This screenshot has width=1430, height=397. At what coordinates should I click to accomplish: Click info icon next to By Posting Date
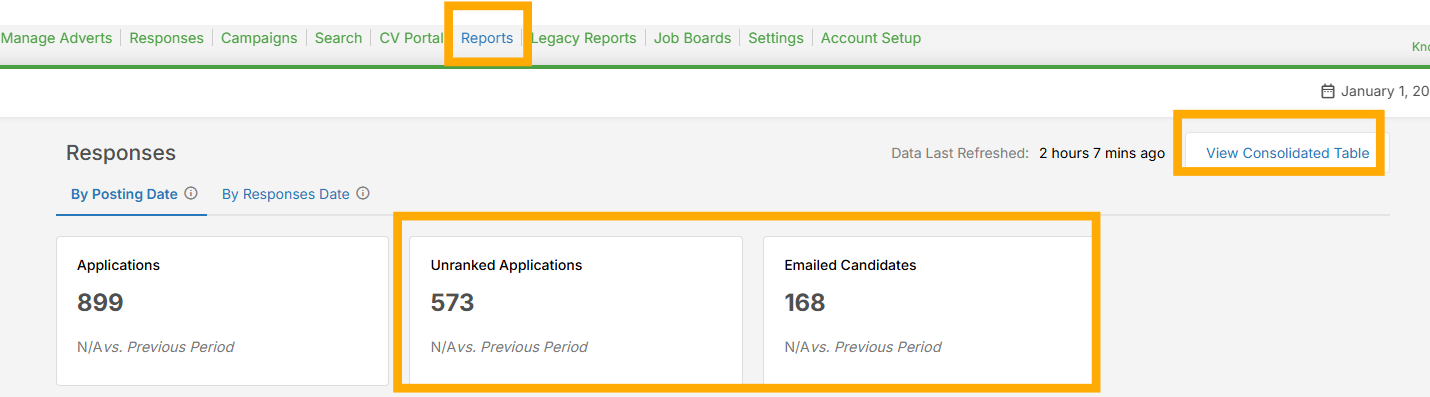coord(191,194)
